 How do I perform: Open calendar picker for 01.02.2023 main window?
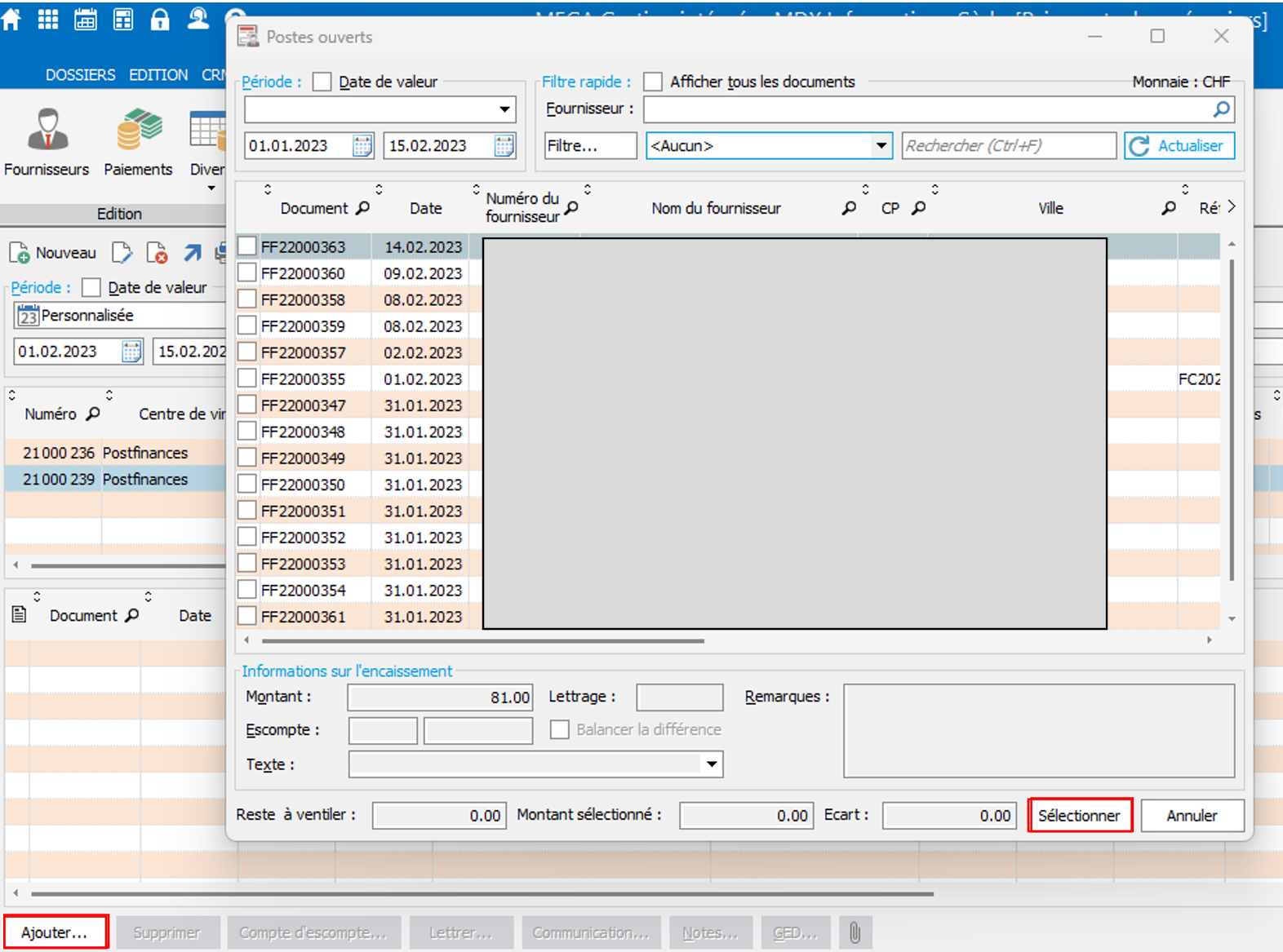(131, 352)
